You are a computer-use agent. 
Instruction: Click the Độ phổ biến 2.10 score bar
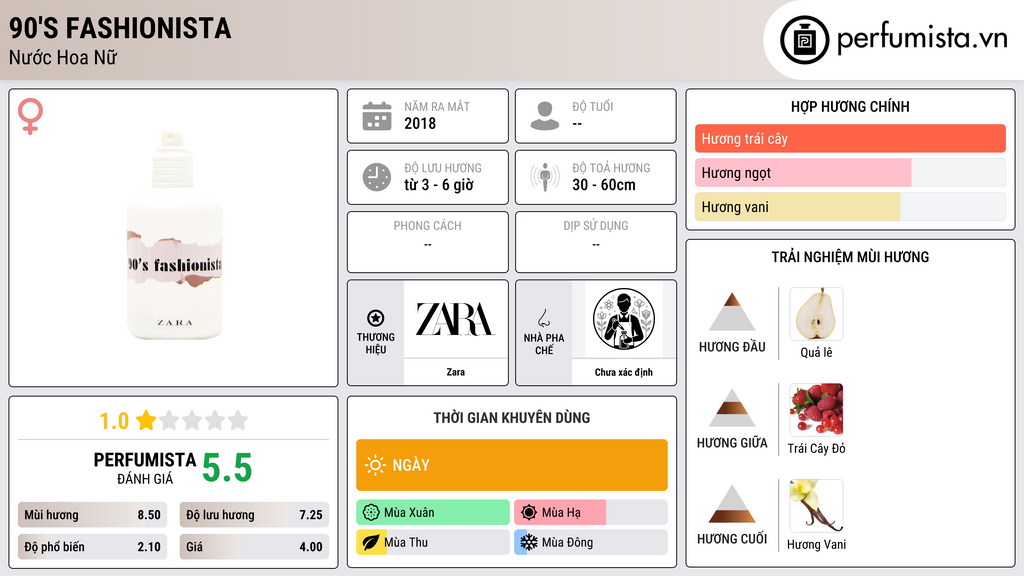click(93, 547)
